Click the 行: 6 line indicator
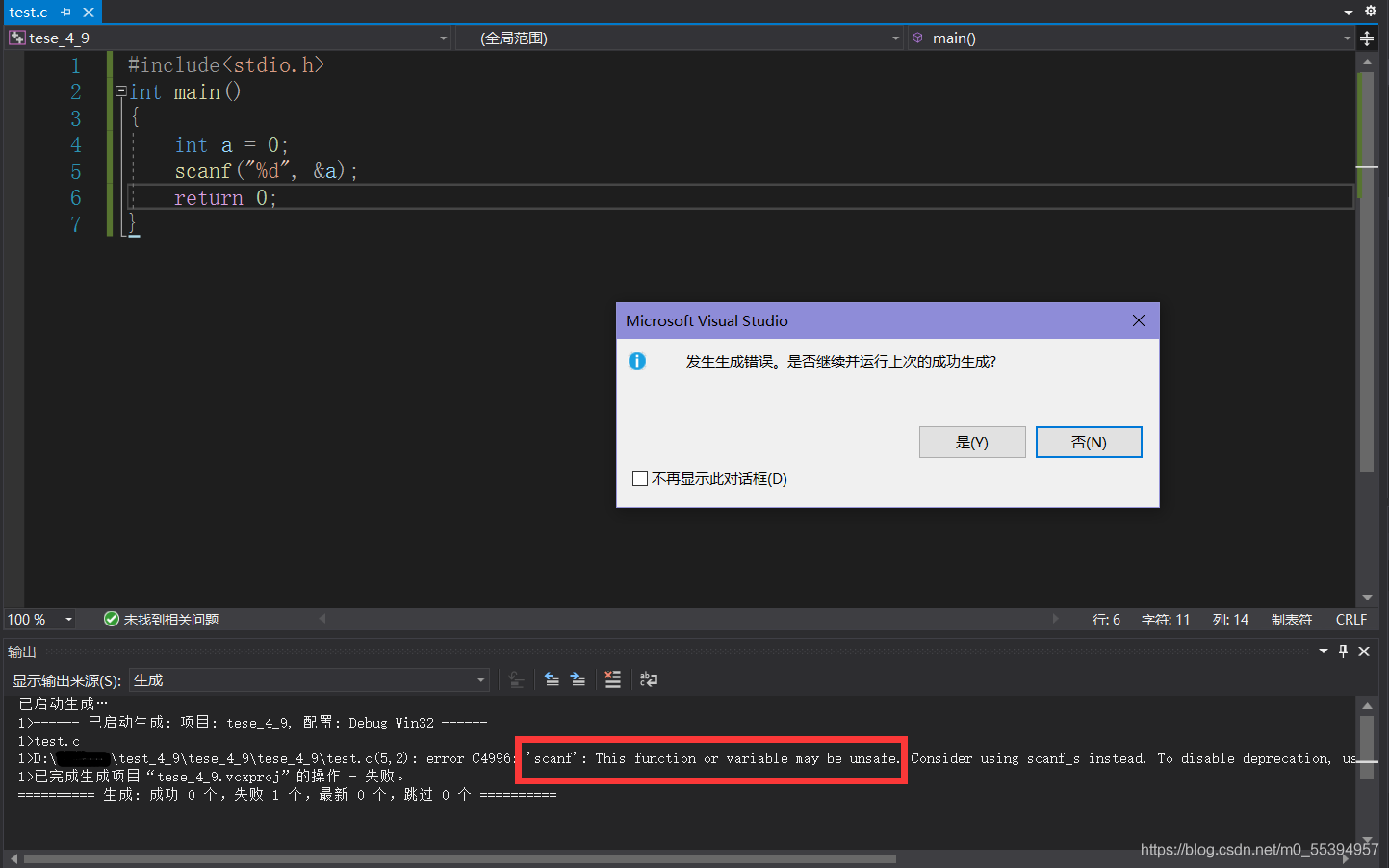 (x=1106, y=620)
